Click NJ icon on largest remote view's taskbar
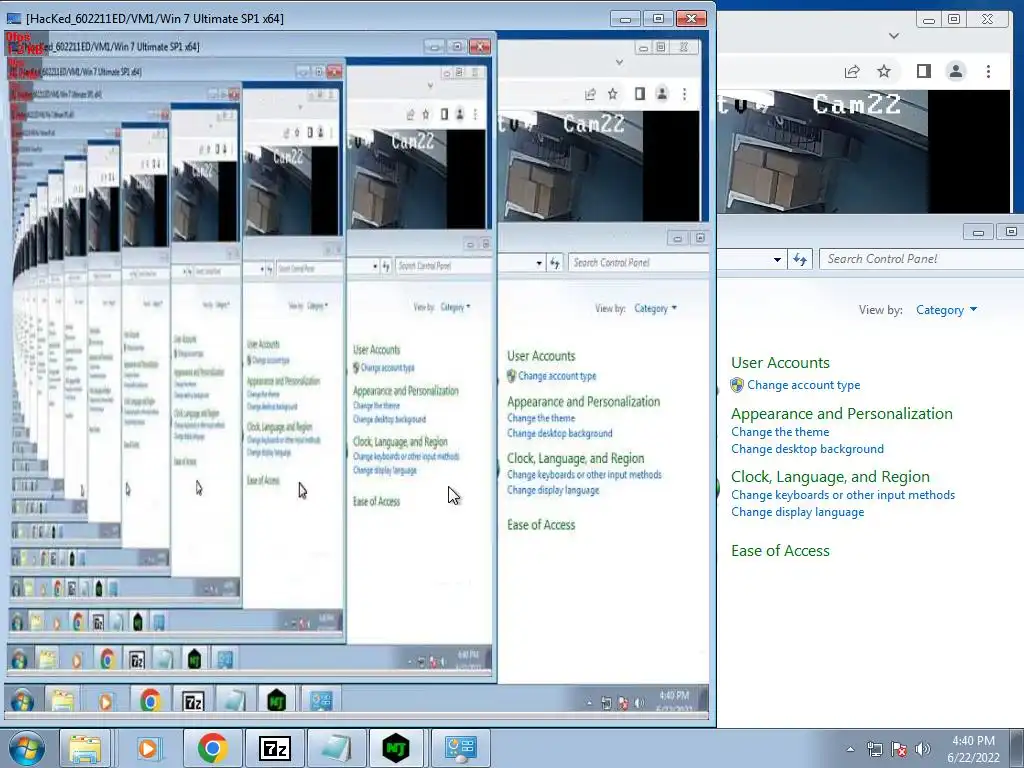The width and height of the screenshot is (1024, 768). (x=277, y=701)
